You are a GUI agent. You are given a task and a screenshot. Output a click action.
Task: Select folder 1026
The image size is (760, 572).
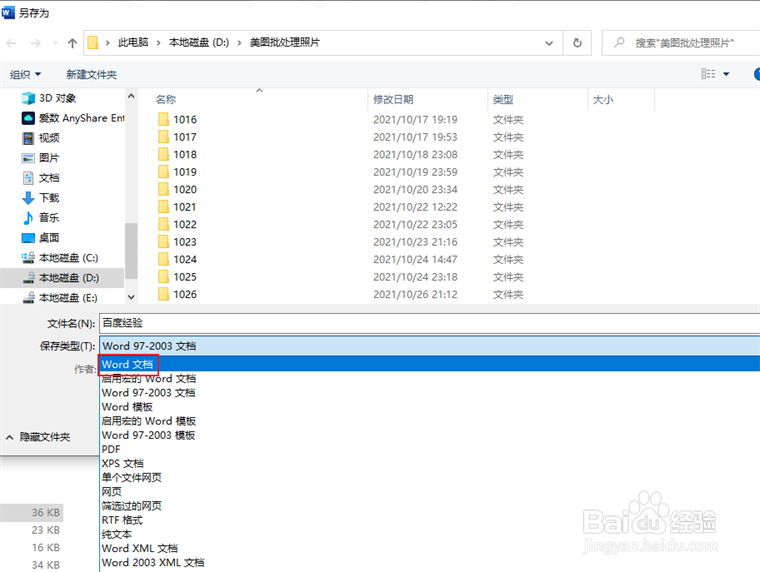click(177, 294)
